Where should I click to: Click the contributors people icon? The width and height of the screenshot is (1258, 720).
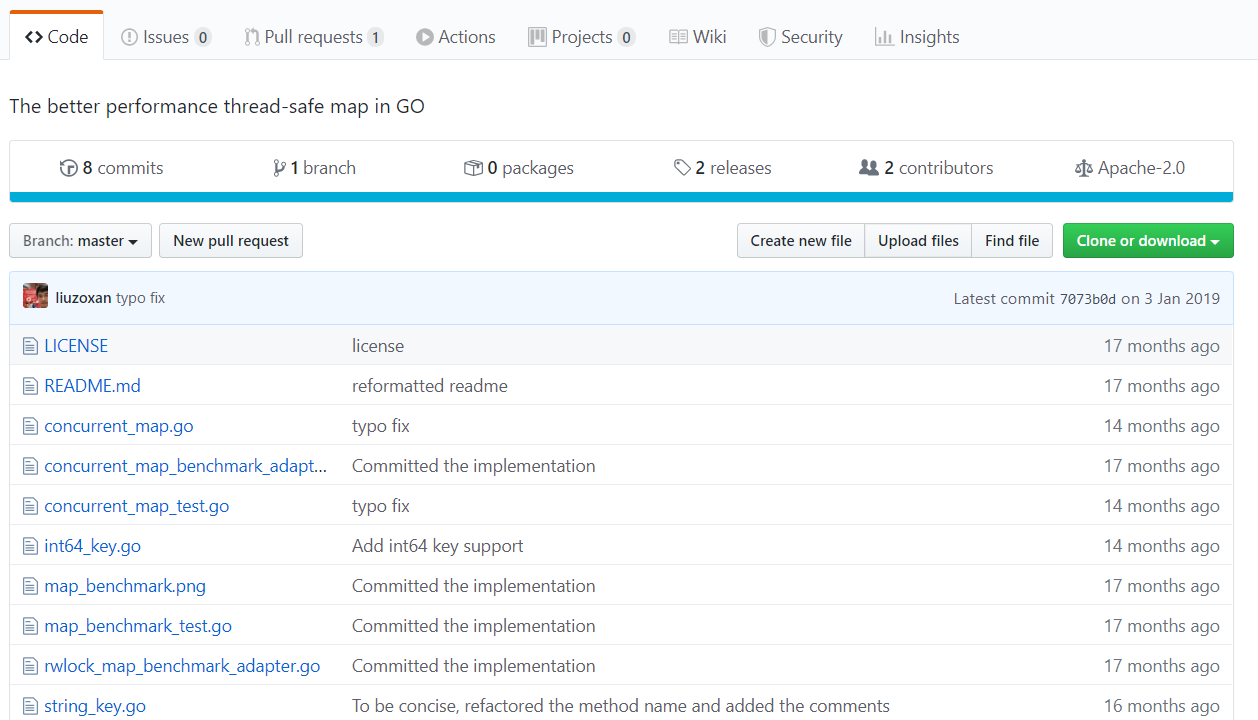pos(869,168)
